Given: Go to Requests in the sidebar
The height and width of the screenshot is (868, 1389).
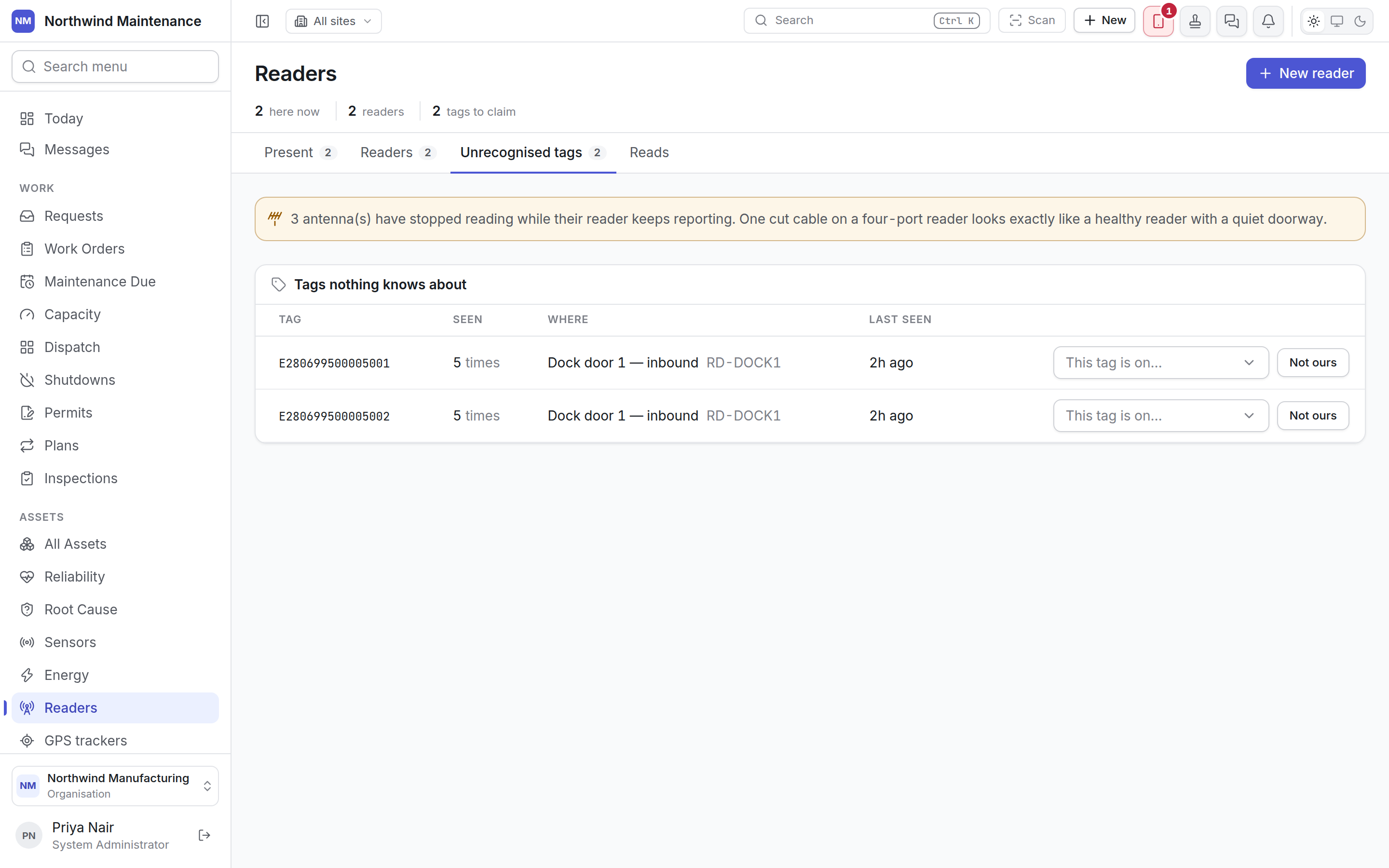Looking at the screenshot, I should 115,216.
